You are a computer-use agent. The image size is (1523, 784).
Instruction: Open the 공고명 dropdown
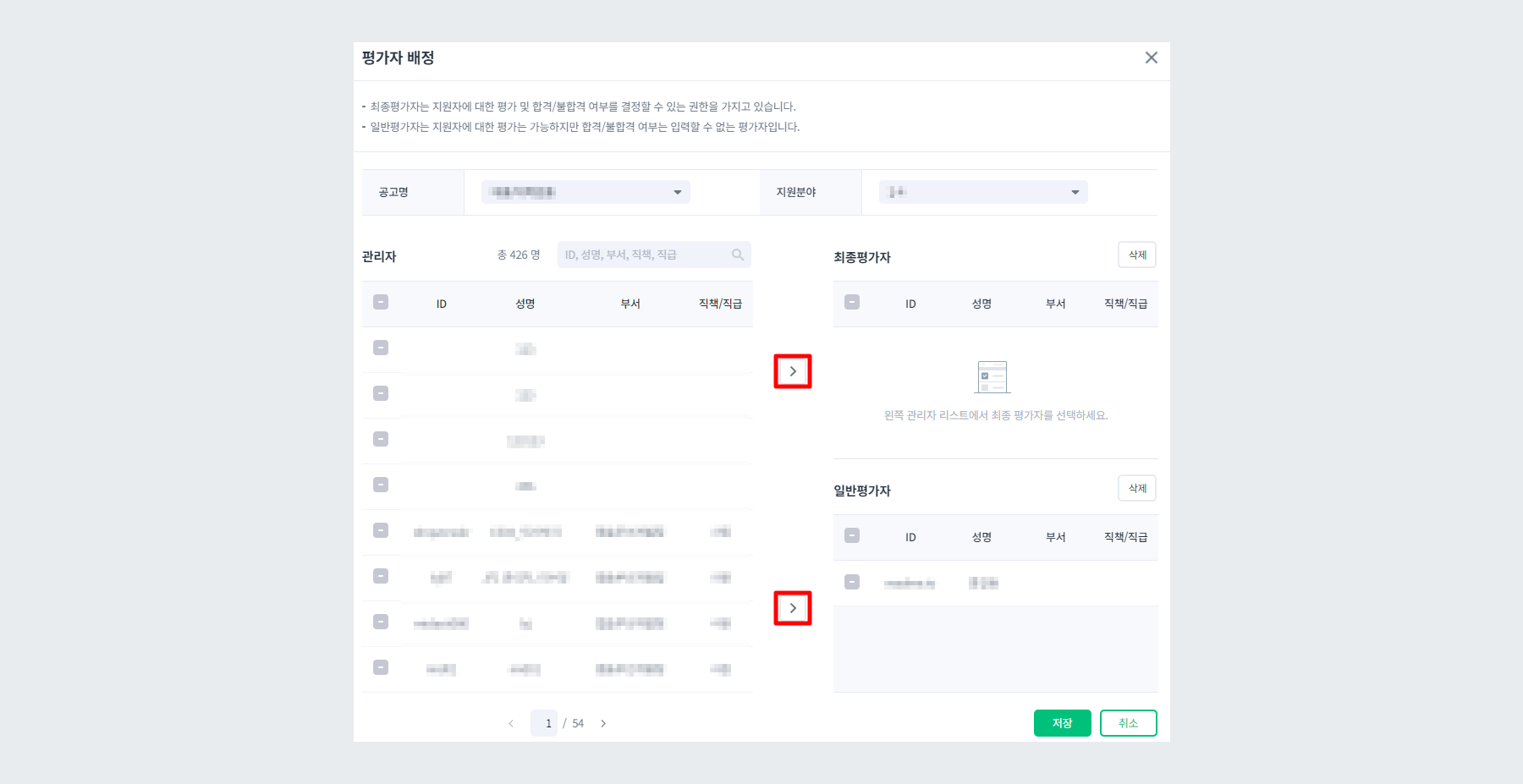(584, 191)
